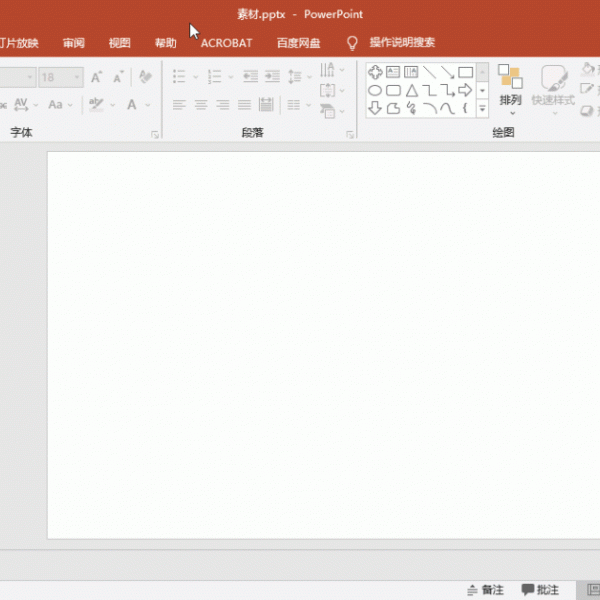Click the Increase Font Size icon
Viewport: 600px width, 600px height.
click(x=97, y=77)
